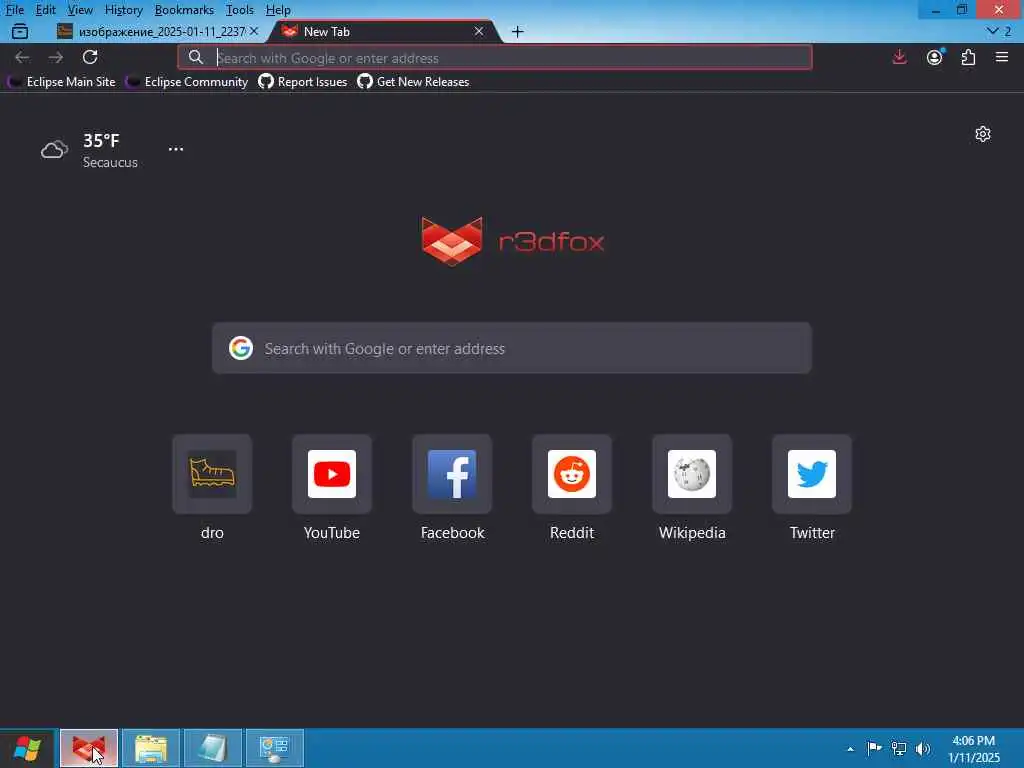The width and height of the screenshot is (1024, 768).
Task: Click the Secaucus weather location
Action: [x=110, y=163]
